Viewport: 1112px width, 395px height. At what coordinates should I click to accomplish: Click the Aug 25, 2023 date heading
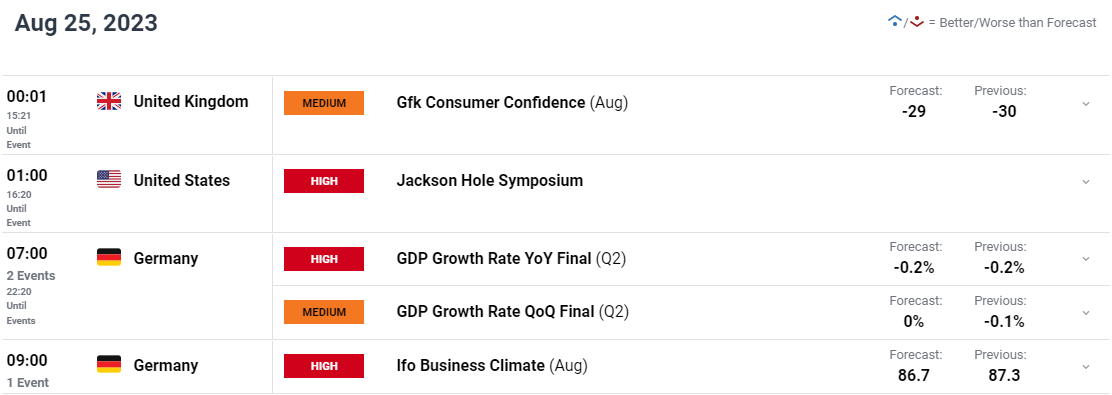coord(87,23)
